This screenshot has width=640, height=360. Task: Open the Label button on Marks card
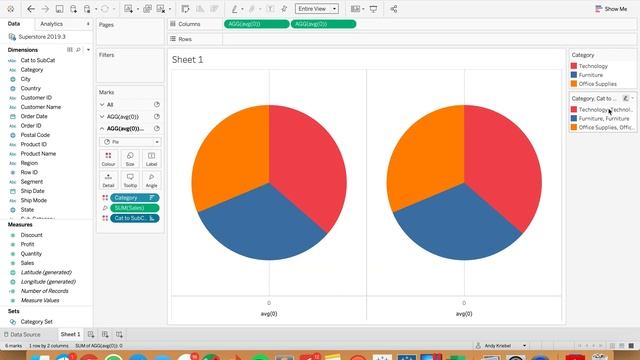tap(151, 159)
